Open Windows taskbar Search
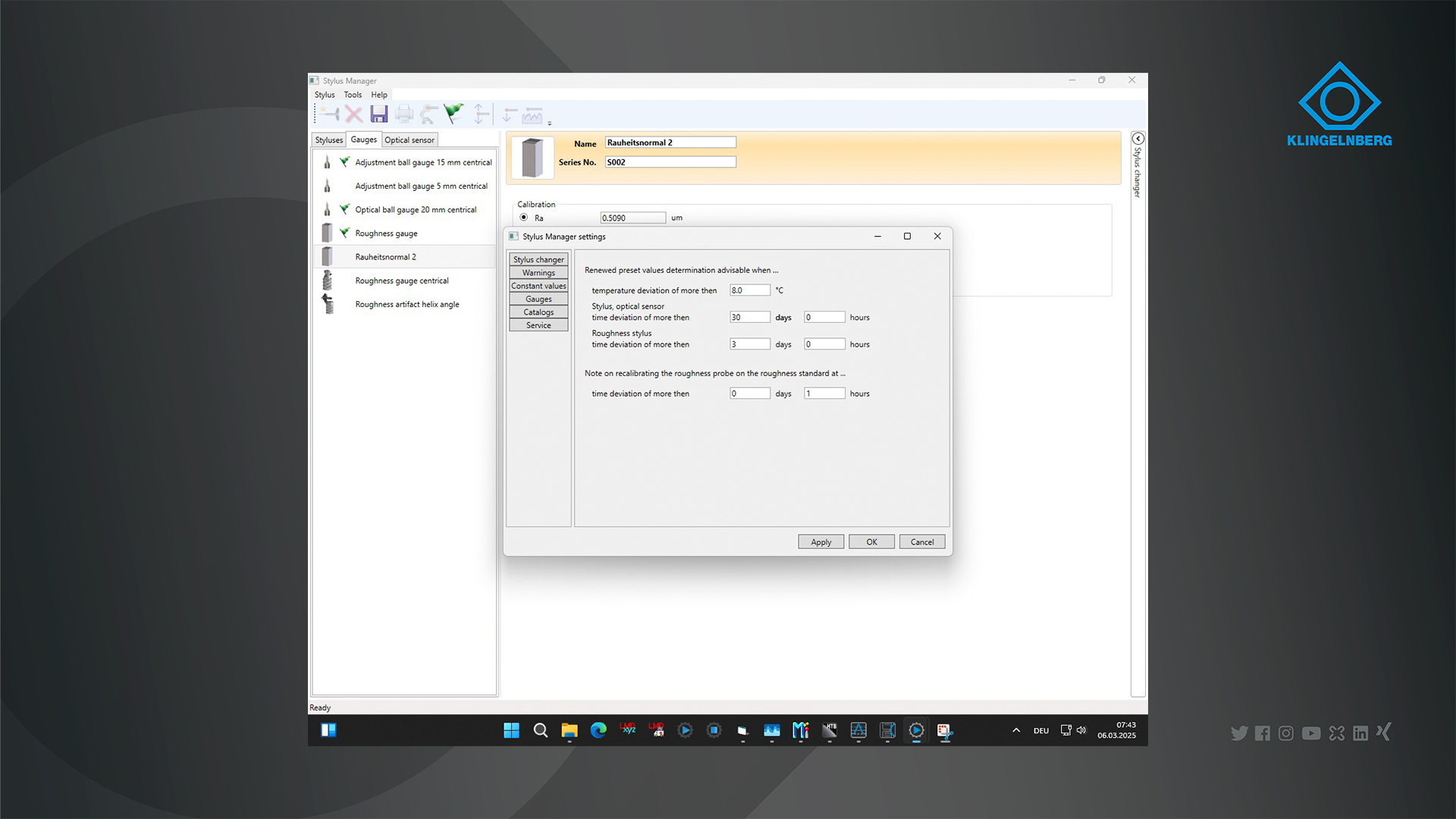The width and height of the screenshot is (1456, 819). (x=541, y=730)
